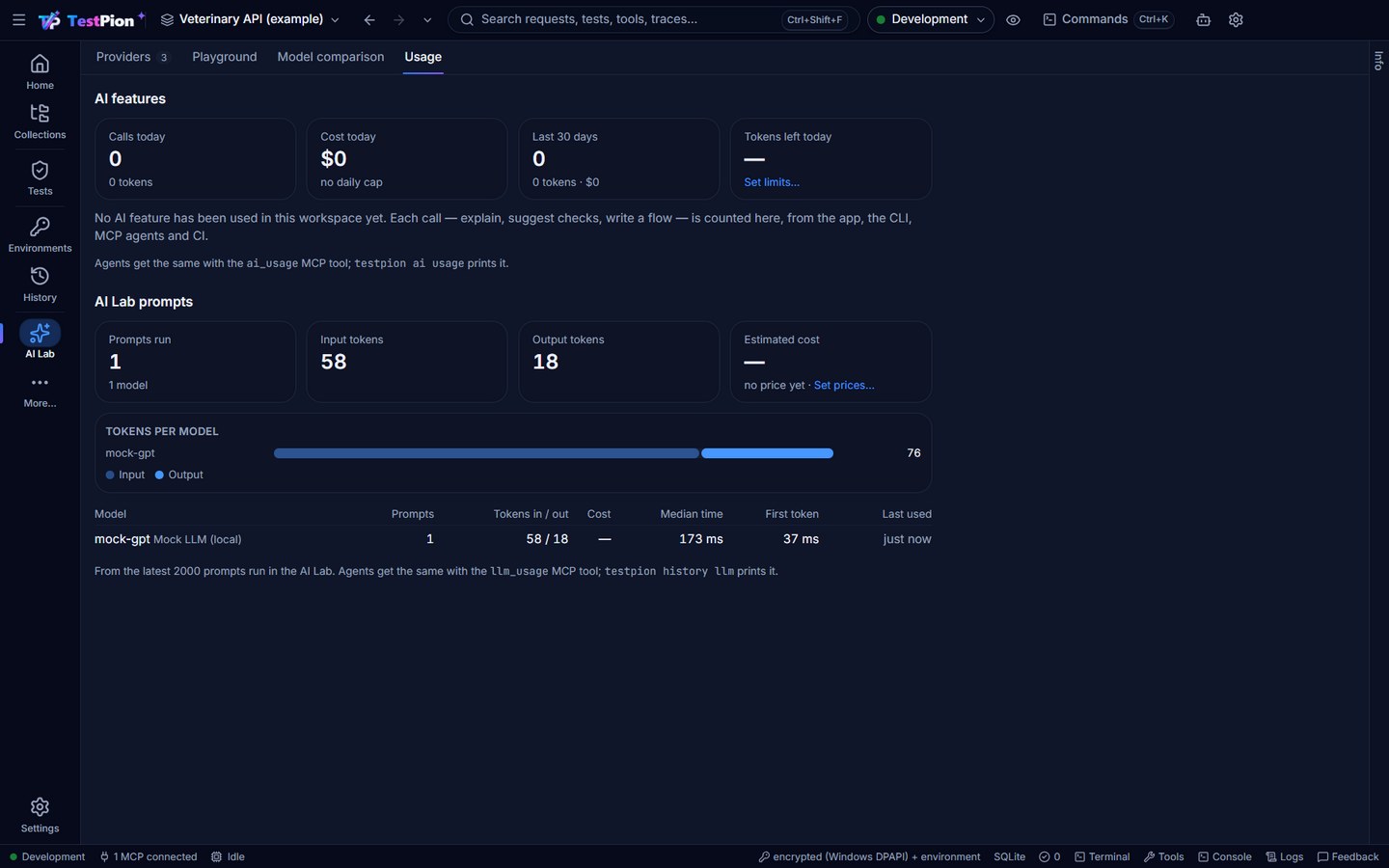The height and width of the screenshot is (868, 1389).
Task: Open Collections in sidebar
Action: [40, 122]
